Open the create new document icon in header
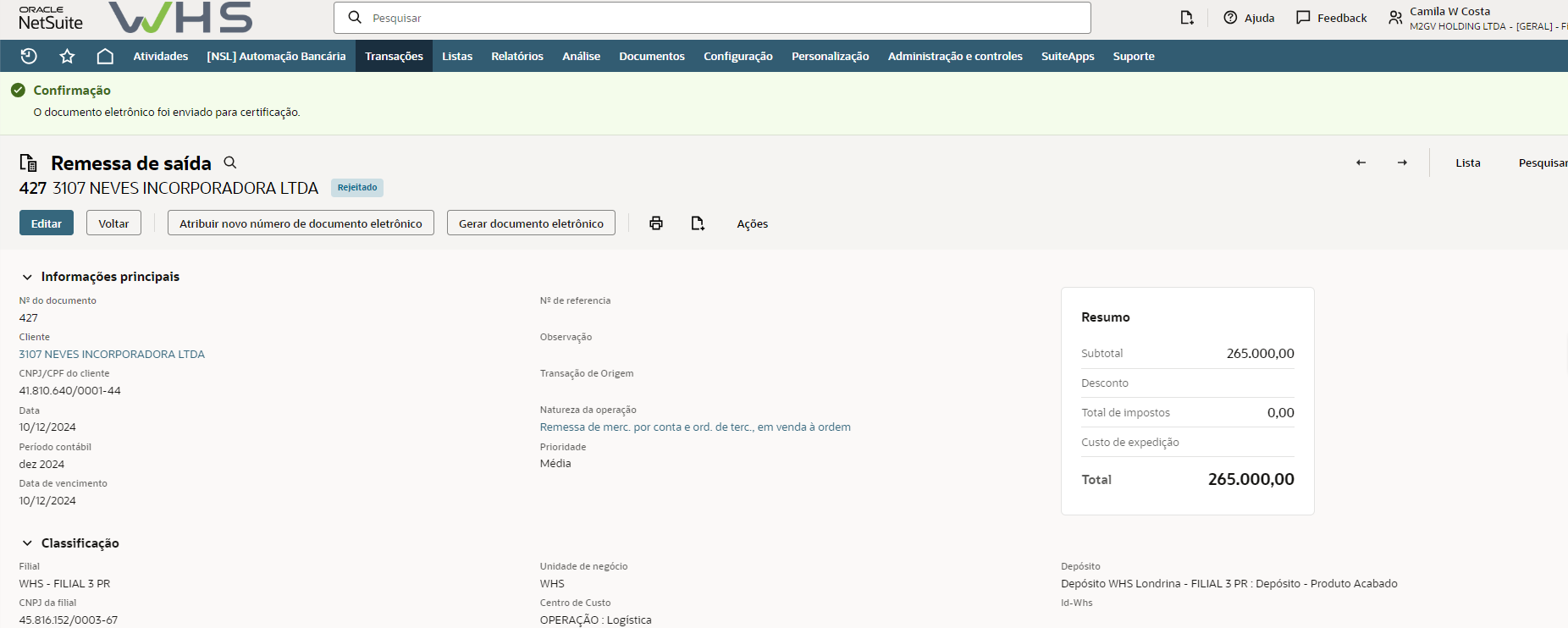Image resolution: width=1568 pixels, height=628 pixels. (x=1187, y=18)
